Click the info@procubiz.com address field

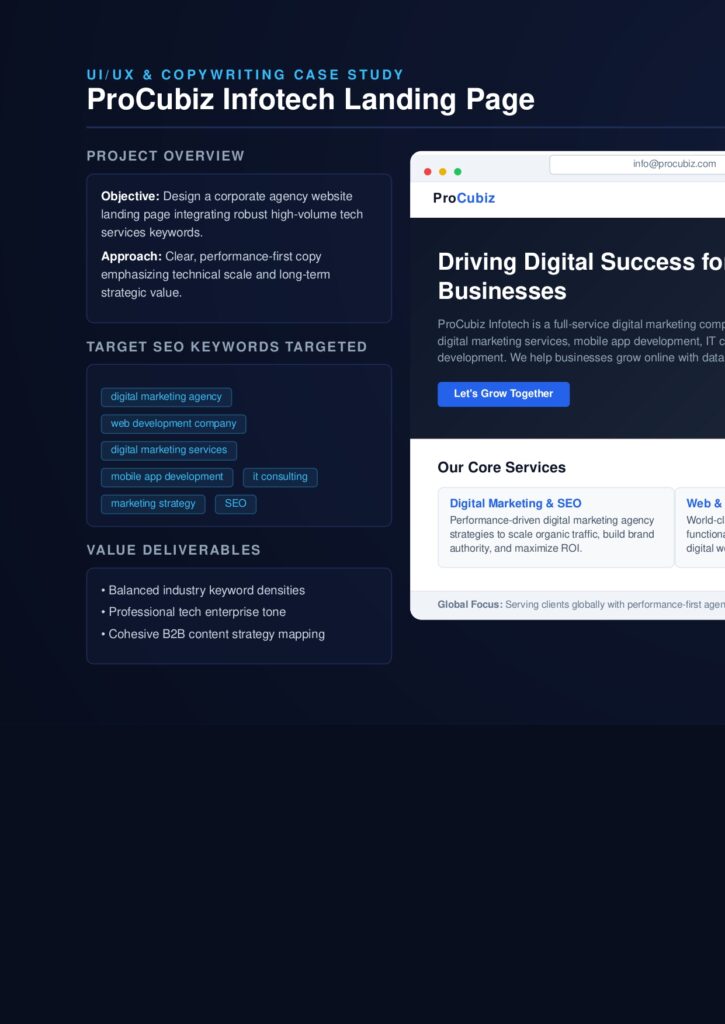tap(637, 164)
